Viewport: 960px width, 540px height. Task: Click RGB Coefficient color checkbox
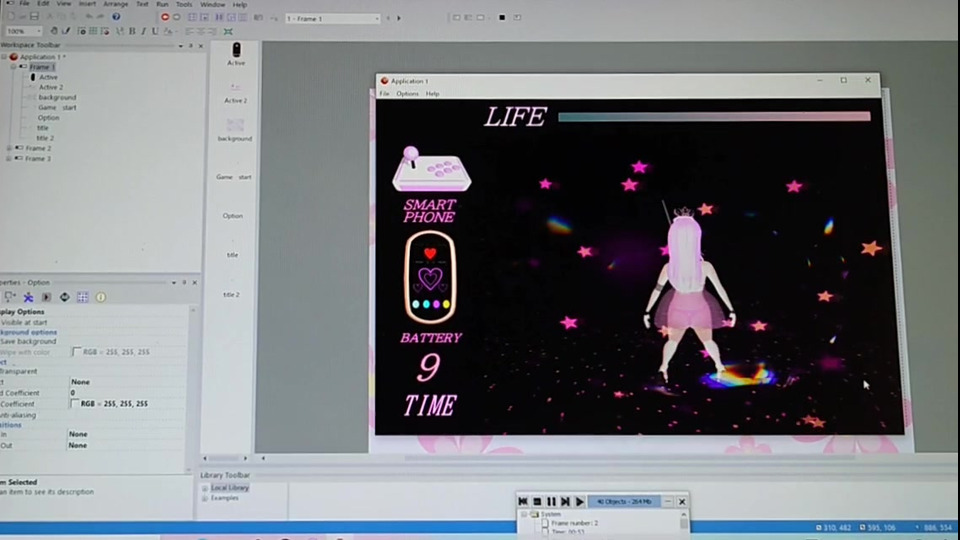[75, 403]
